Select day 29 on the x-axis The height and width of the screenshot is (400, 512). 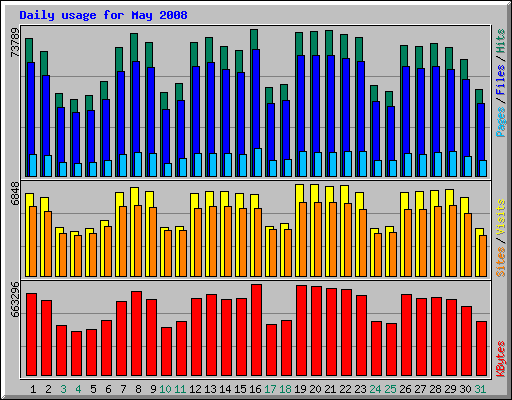tap(450, 389)
